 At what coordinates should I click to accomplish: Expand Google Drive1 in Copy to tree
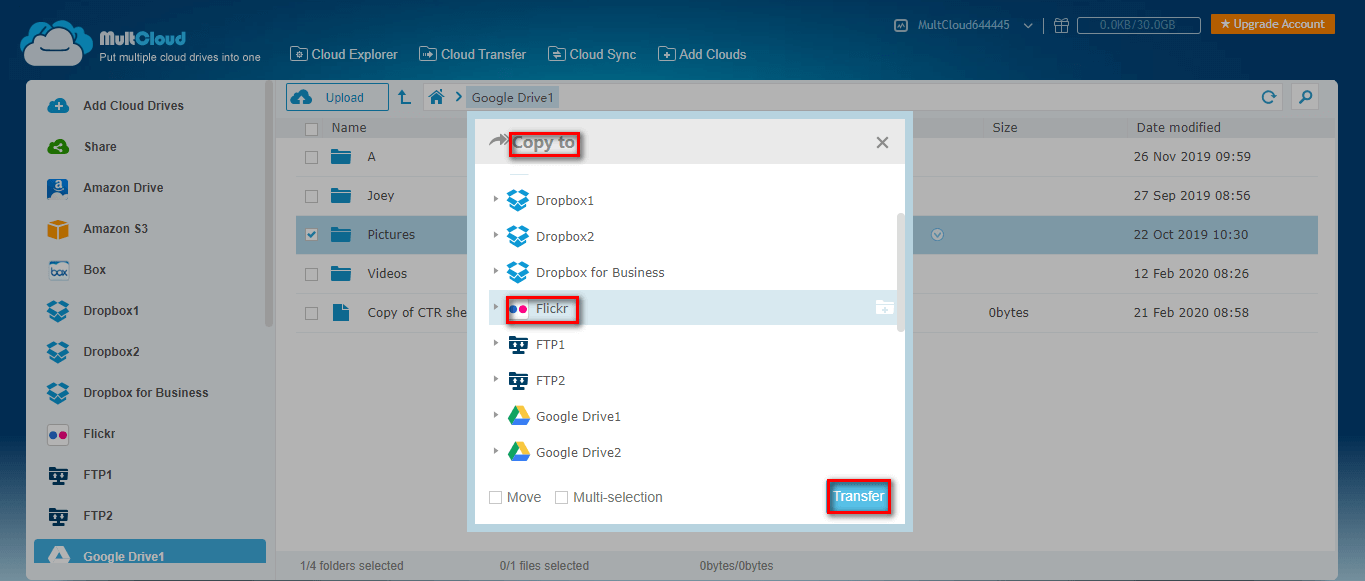pos(496,416)
